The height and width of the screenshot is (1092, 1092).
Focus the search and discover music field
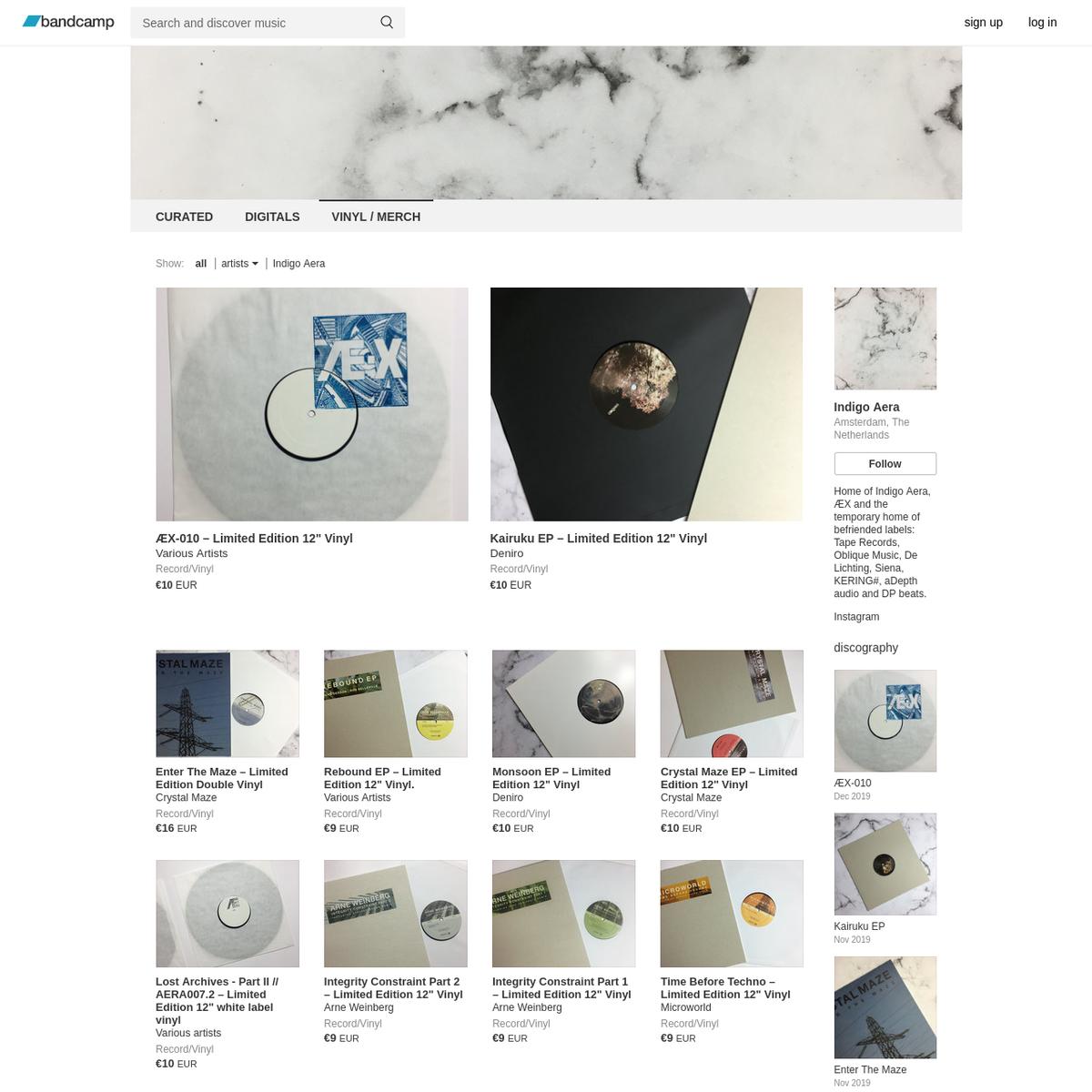[x=255, y=23]
